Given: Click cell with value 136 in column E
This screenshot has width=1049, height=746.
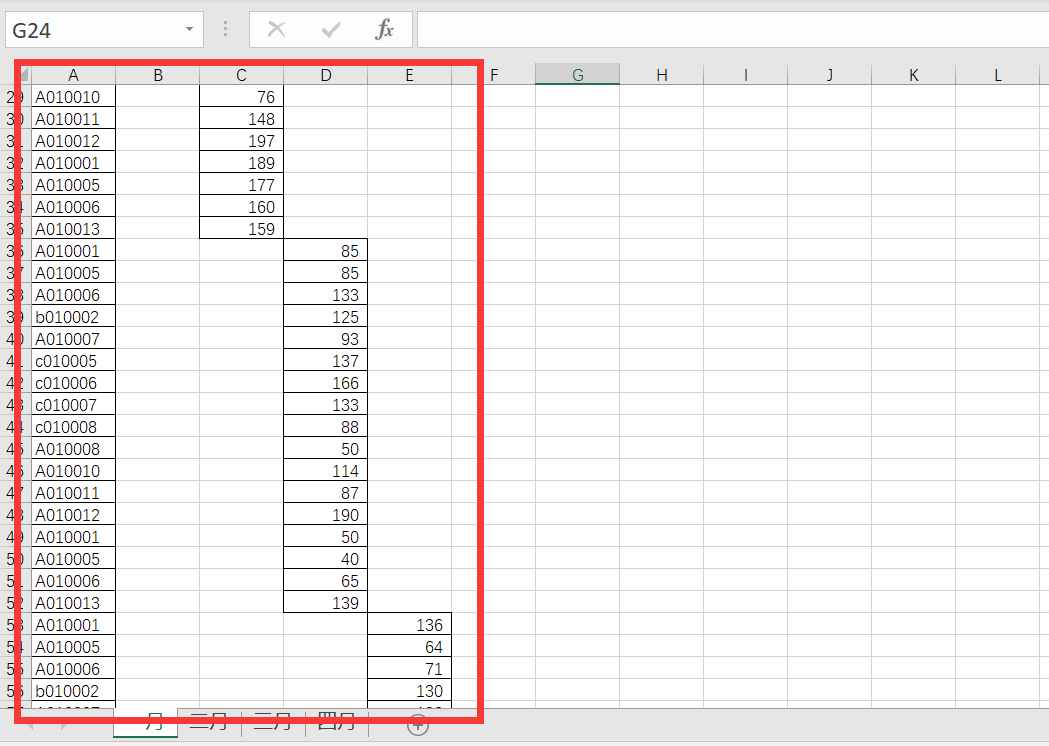Looking at the screenshot, I should point(409,625).
